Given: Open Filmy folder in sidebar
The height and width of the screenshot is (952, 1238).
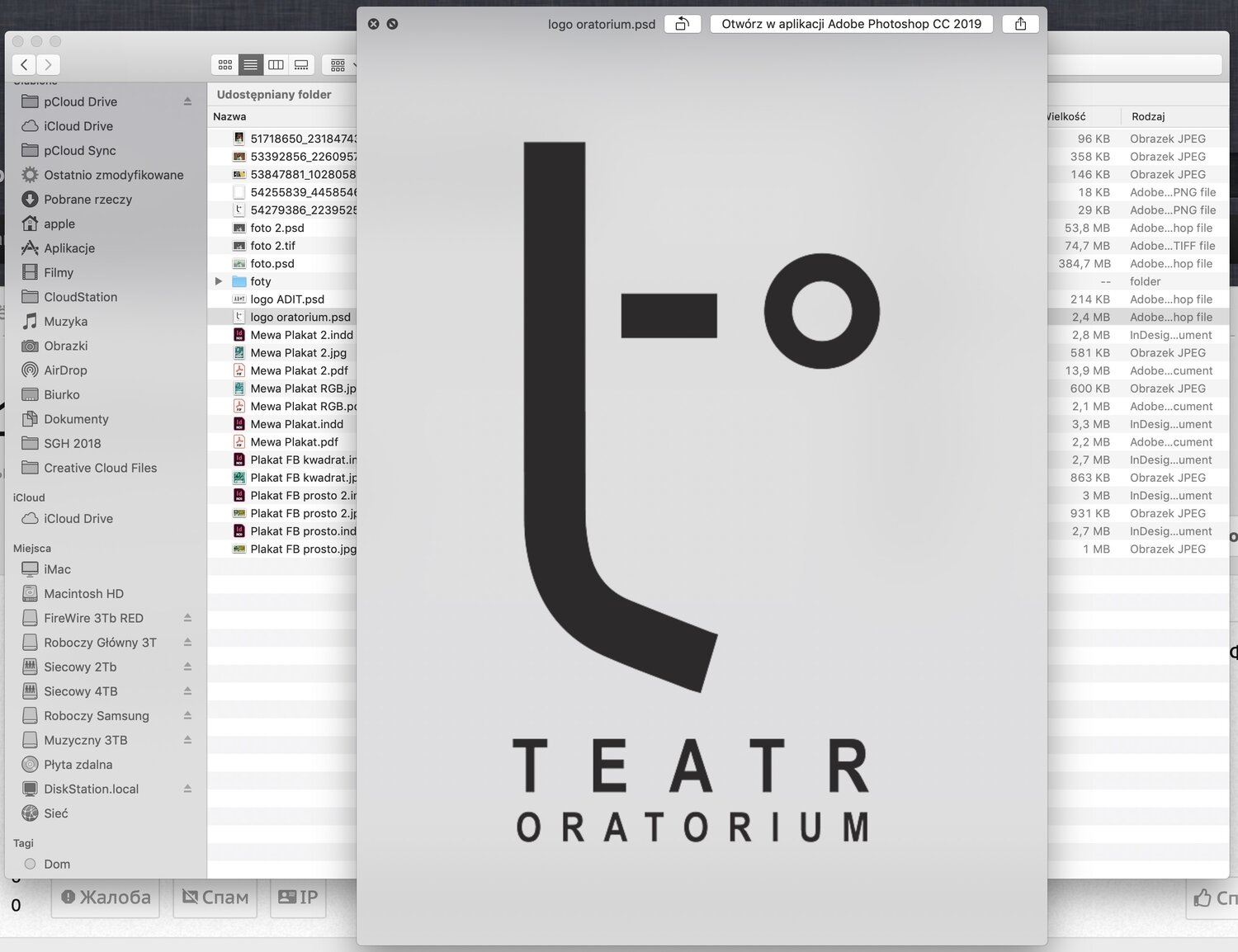Looking at the screenshot, I should (58, 272).
